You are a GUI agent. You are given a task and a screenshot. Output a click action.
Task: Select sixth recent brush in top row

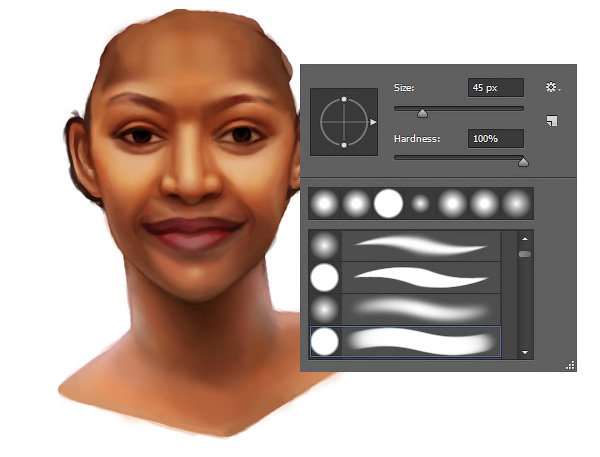click(484, 203)
